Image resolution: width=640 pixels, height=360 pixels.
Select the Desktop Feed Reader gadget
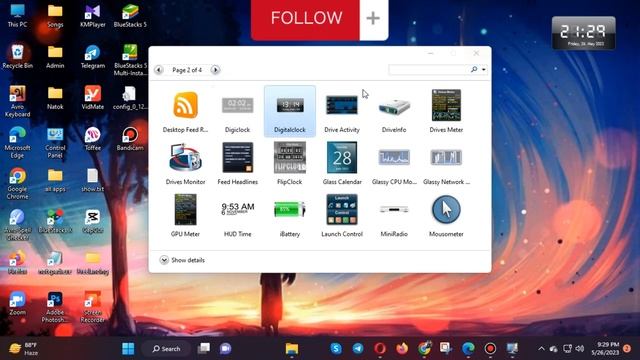(185, 111)
